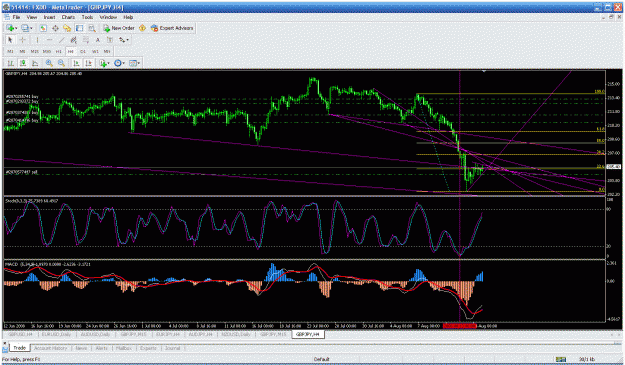Toggle chart Auto Scroll
The image size is (625, 365).
click(x=77, y=63)
